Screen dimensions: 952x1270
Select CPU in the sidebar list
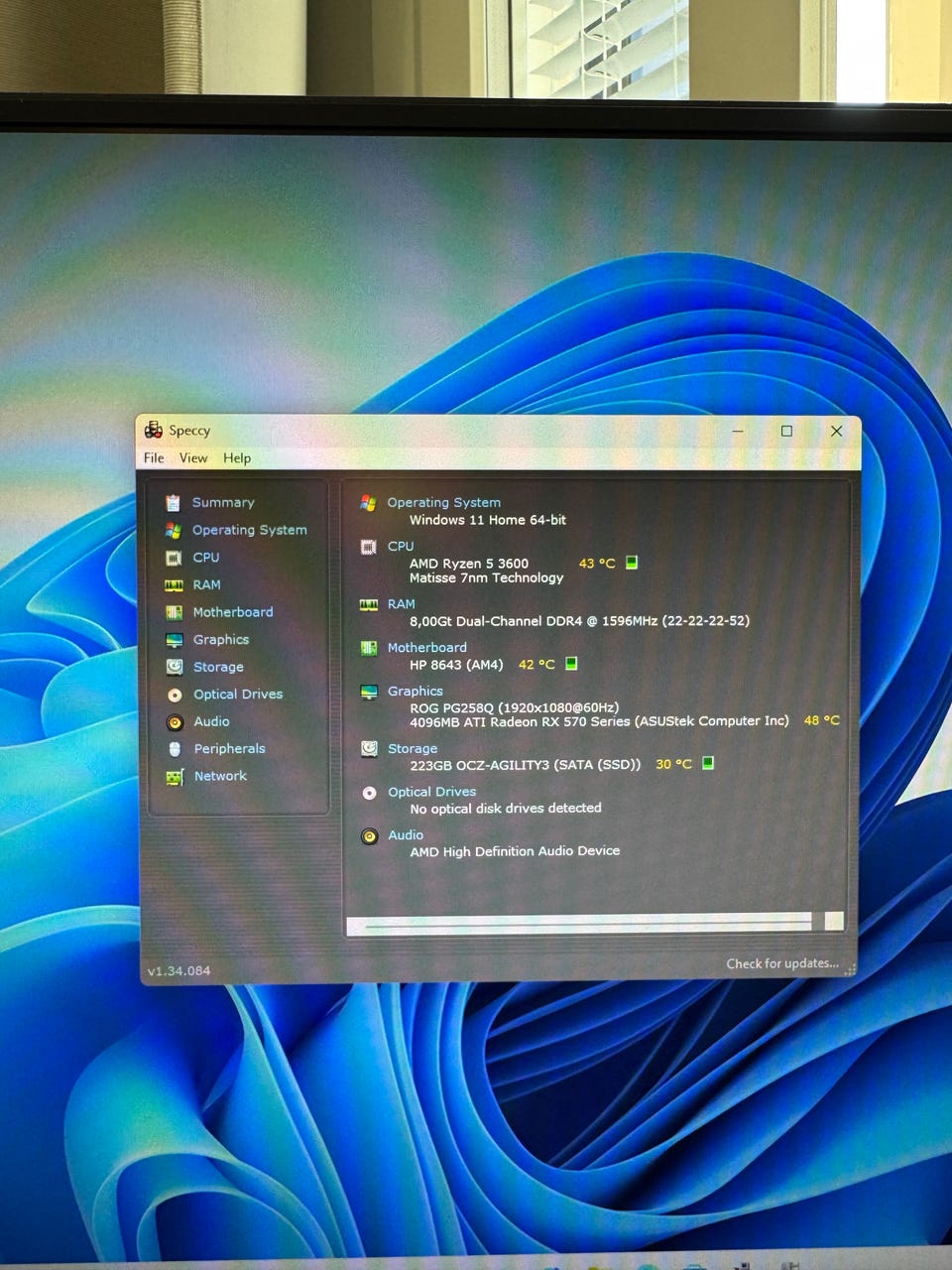coord(206,558)
